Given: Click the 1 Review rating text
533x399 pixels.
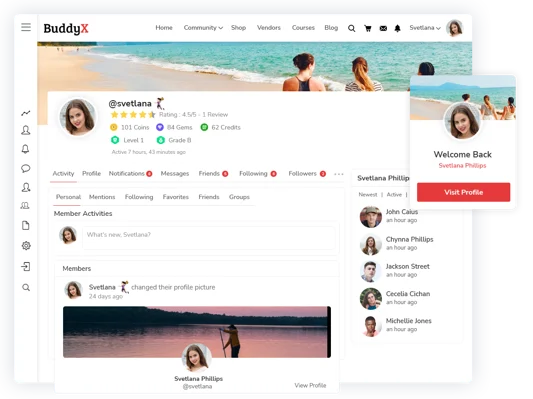Looking at the screenshot, I should click(x=215, y=115).
